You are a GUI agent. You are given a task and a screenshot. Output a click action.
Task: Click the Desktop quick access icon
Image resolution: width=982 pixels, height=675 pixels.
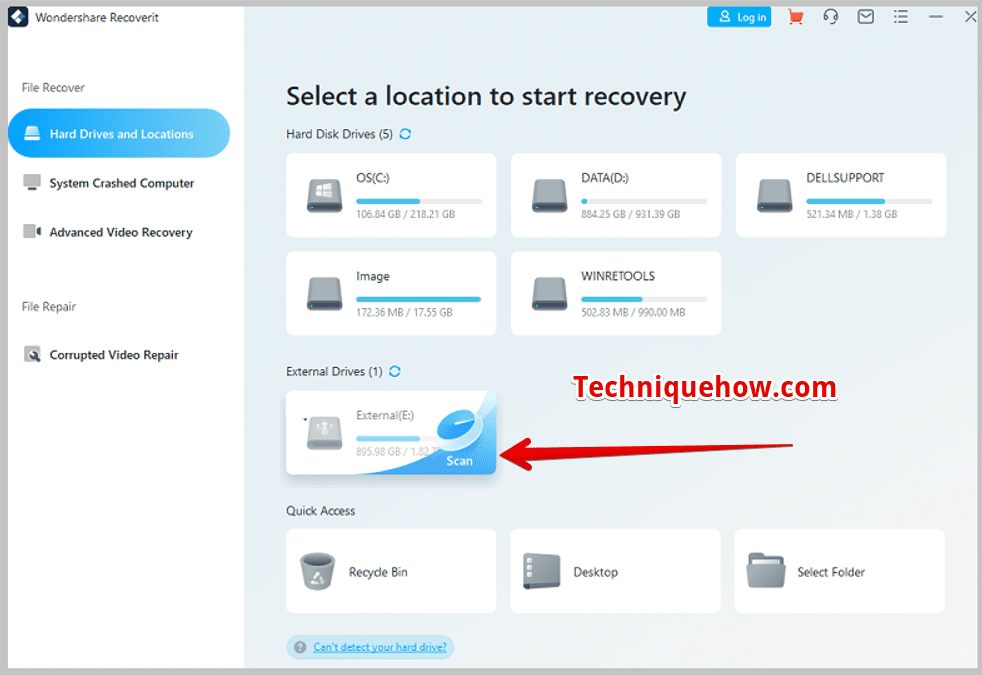coord(542,571)
